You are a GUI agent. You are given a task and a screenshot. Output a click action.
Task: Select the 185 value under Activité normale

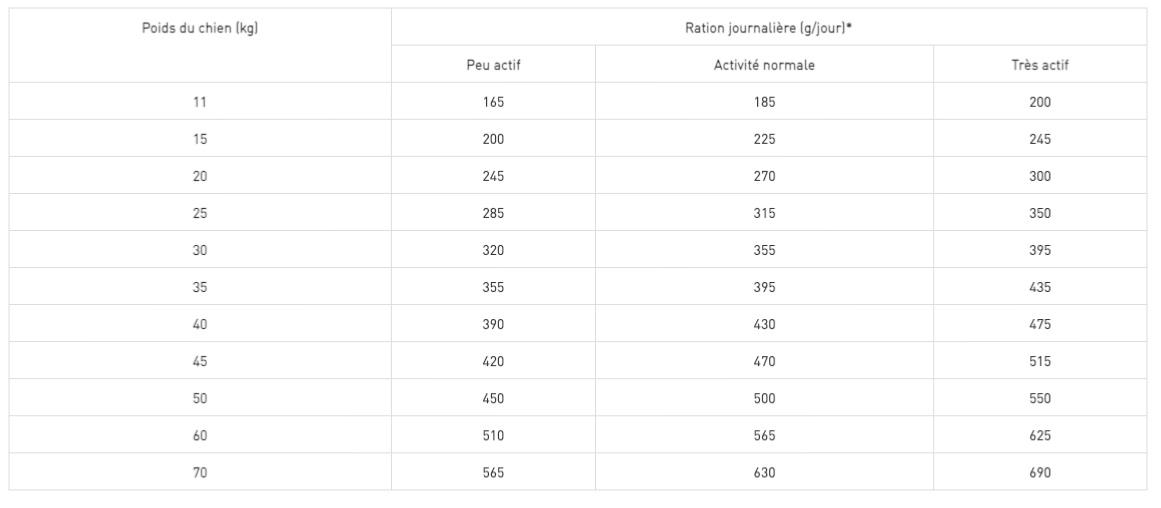pyautogui.click(x=764, y=102)
